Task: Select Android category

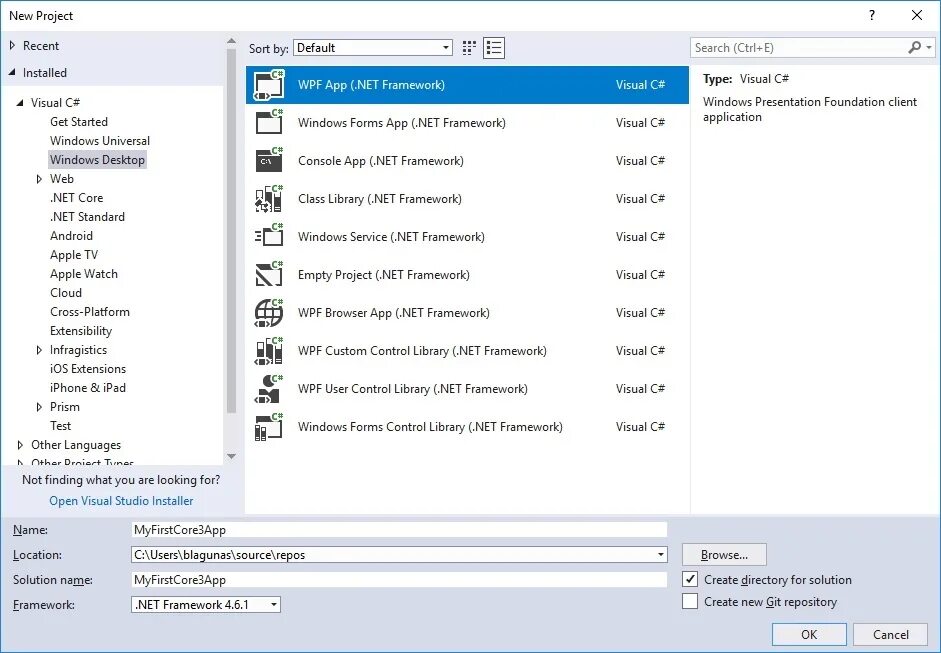Action: click(x=71, y=236)
